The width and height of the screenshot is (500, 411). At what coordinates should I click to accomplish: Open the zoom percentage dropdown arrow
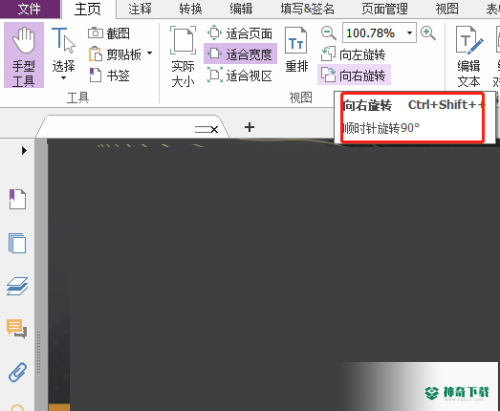409,33
